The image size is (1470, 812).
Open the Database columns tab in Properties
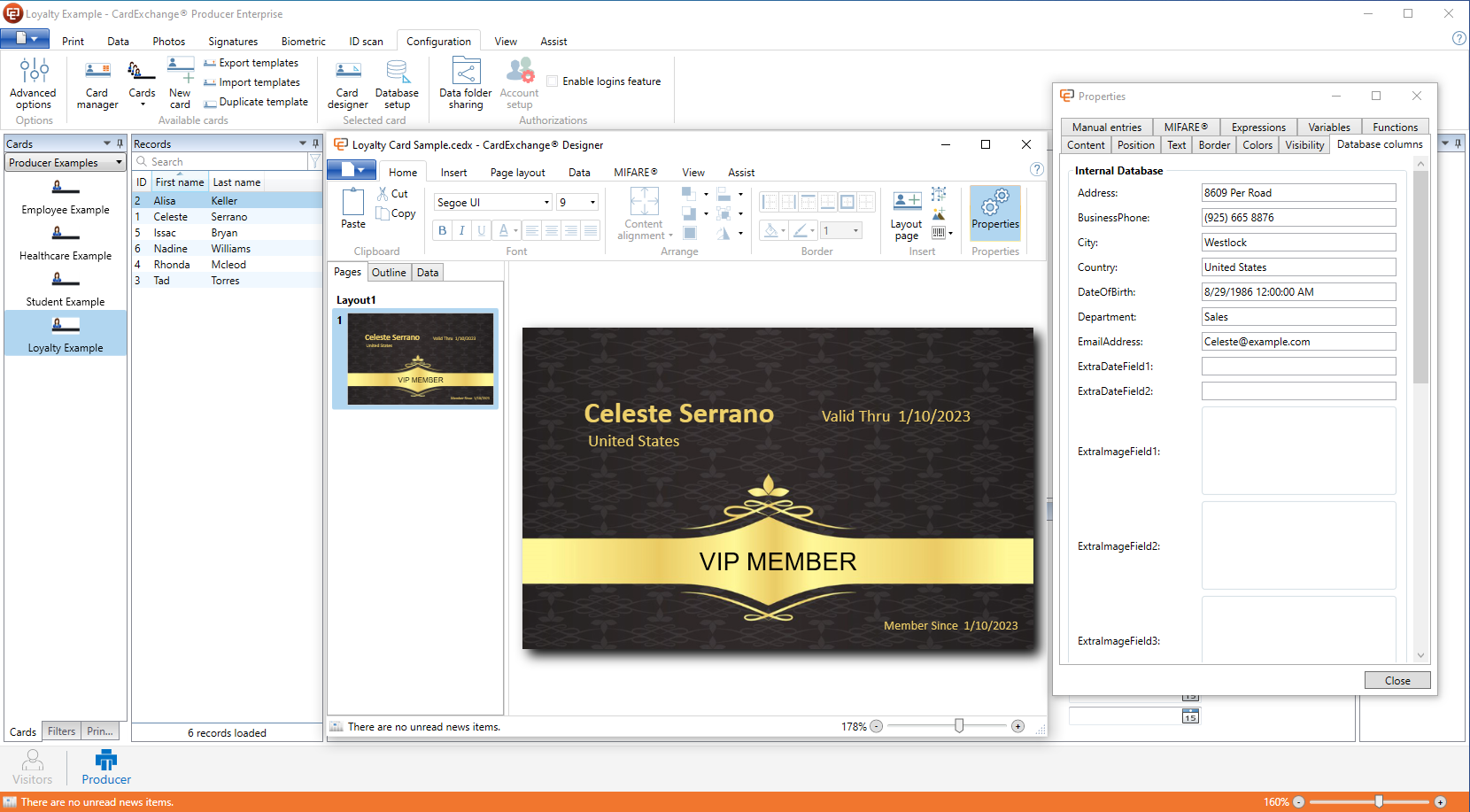pyautogui.click(x=1380, y=143)
